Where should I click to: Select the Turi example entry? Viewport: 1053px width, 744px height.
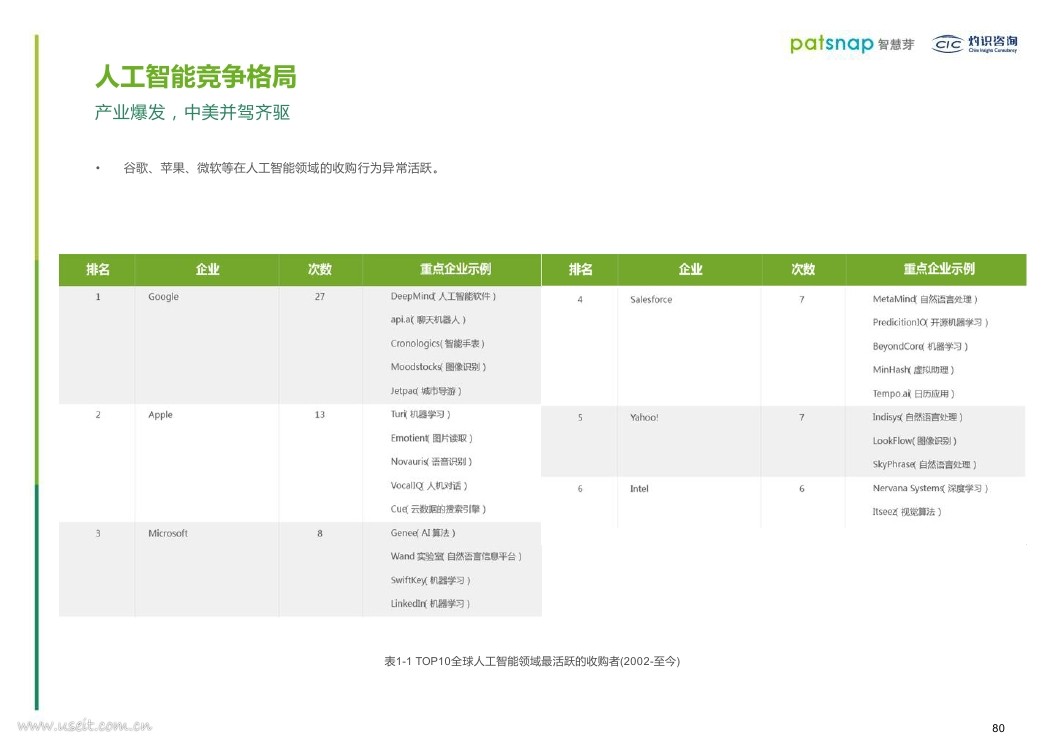420,414
